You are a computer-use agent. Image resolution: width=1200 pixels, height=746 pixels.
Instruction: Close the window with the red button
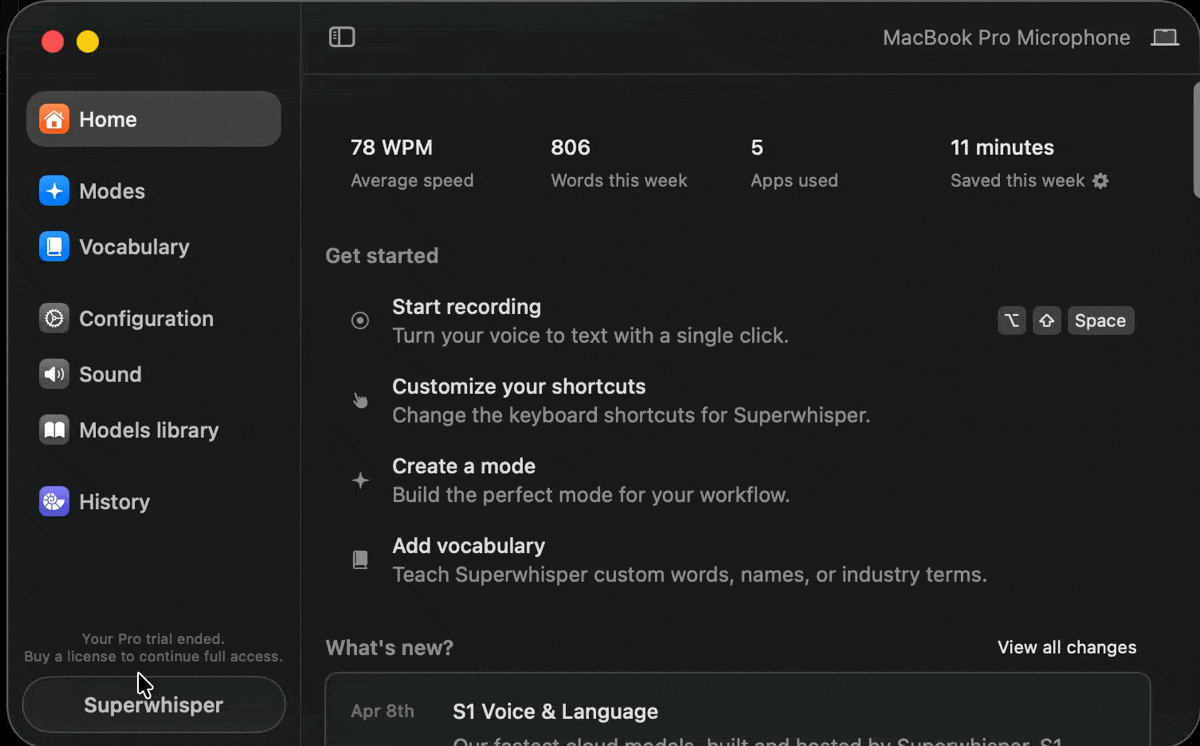tap(52, 42)
